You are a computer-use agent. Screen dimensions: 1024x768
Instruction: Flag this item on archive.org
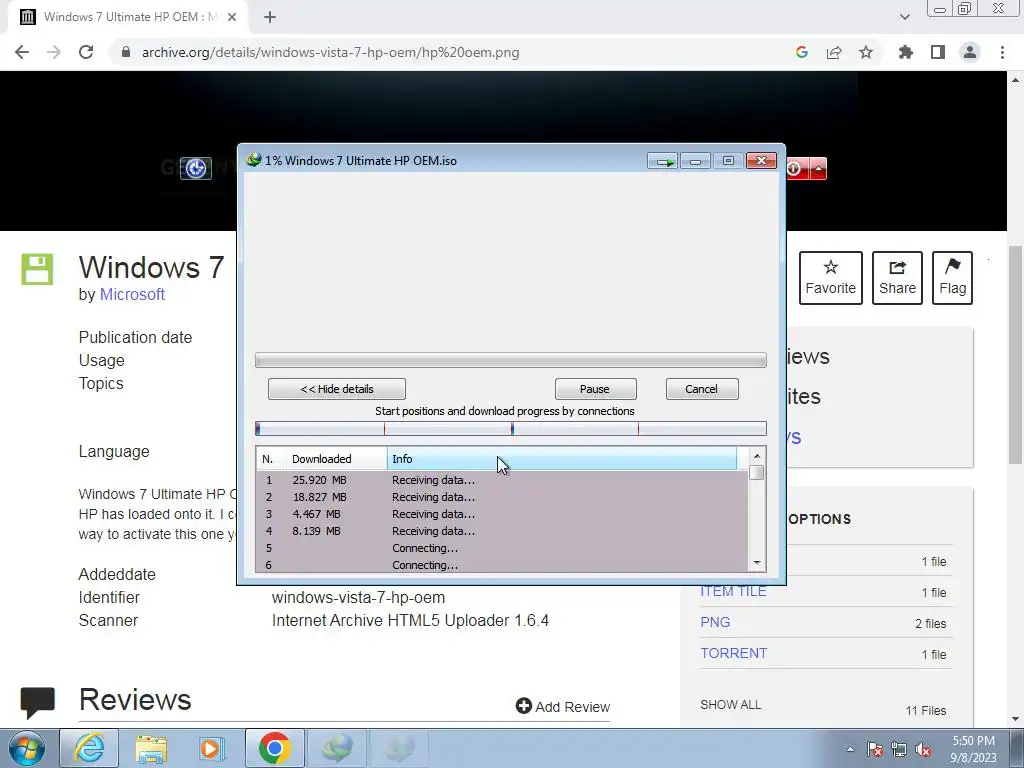pos(952,278)
